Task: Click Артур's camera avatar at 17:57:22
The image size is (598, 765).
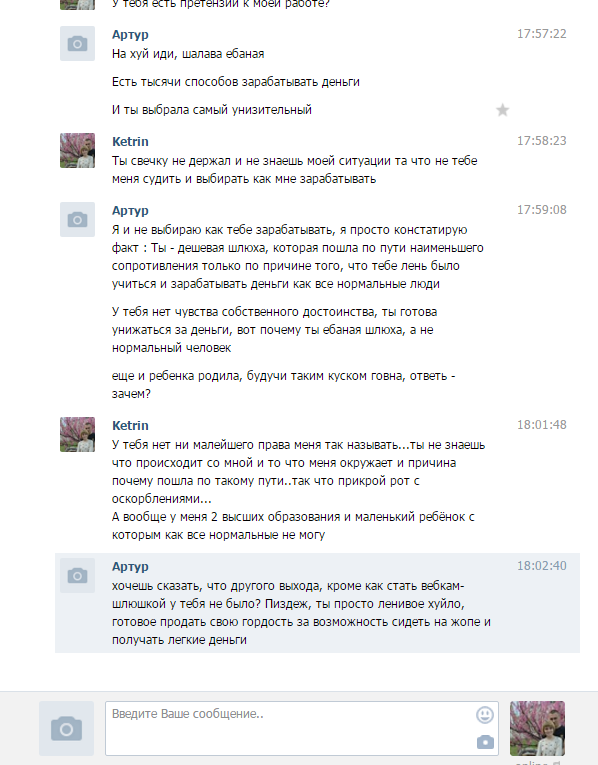Action: pos(77,43)
